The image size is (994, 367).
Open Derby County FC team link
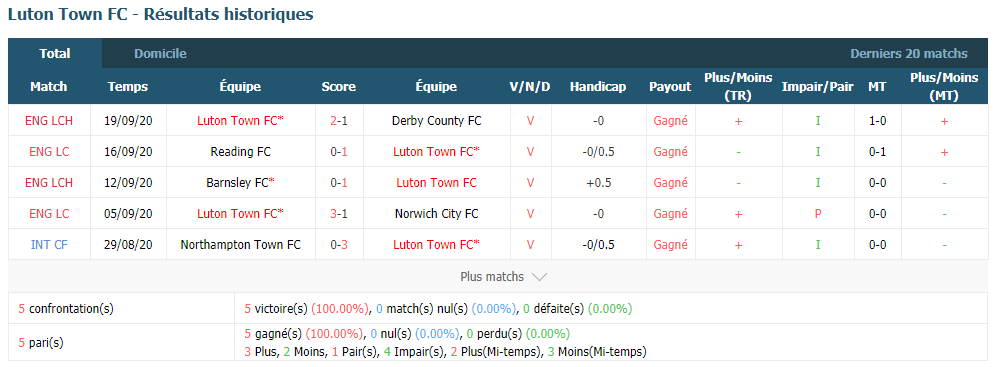437,120
